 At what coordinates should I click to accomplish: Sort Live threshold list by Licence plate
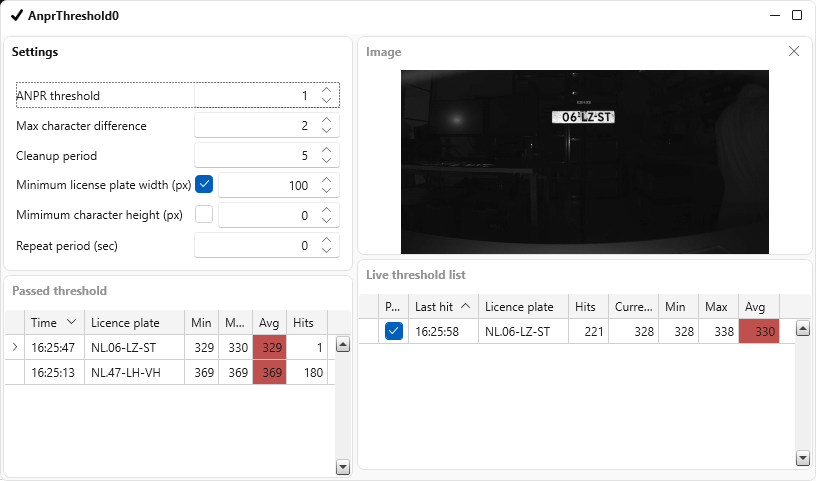tap(523, 307)
